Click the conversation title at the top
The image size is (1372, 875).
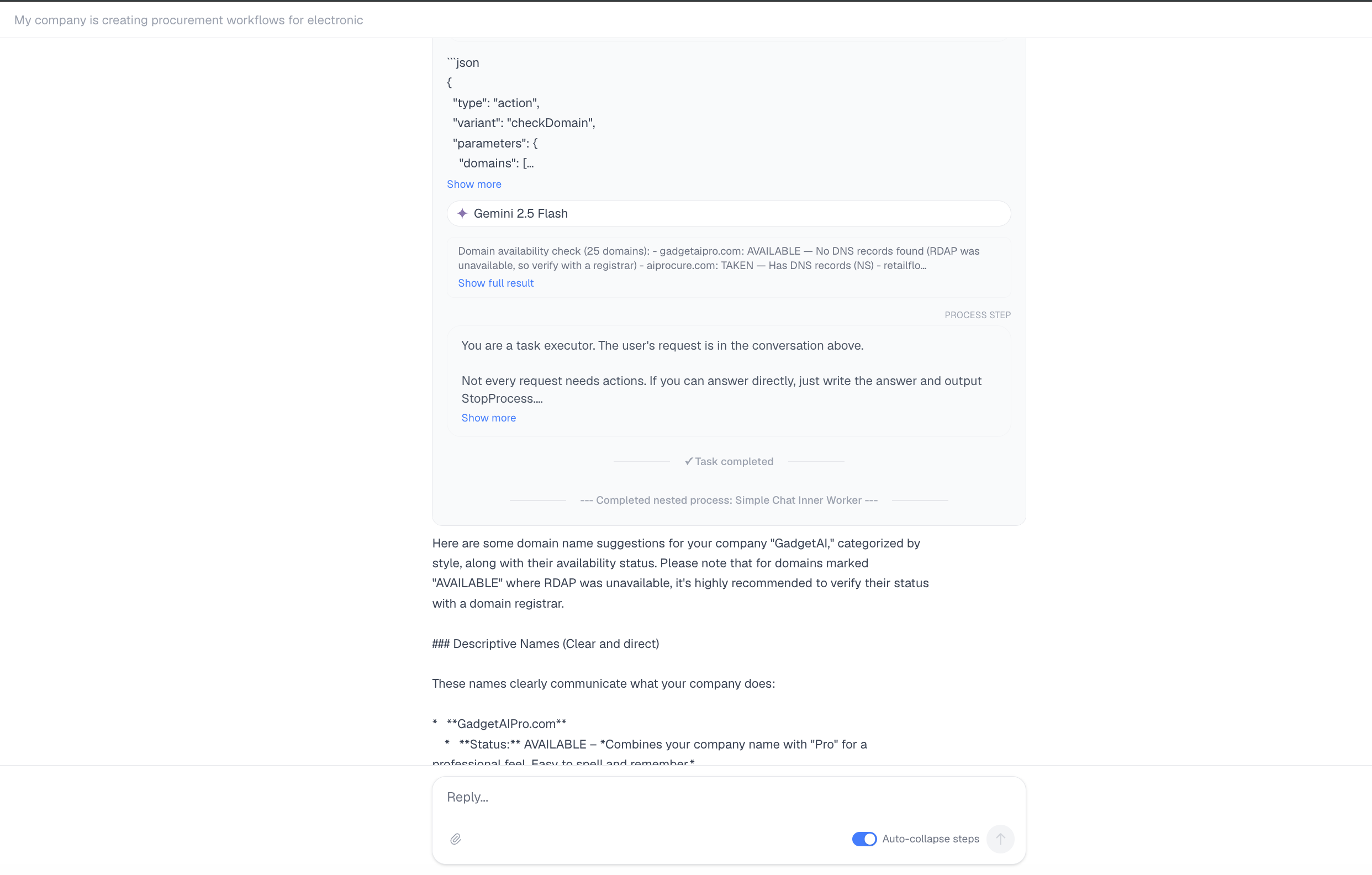pyautogui.click(x=188, y=20)
